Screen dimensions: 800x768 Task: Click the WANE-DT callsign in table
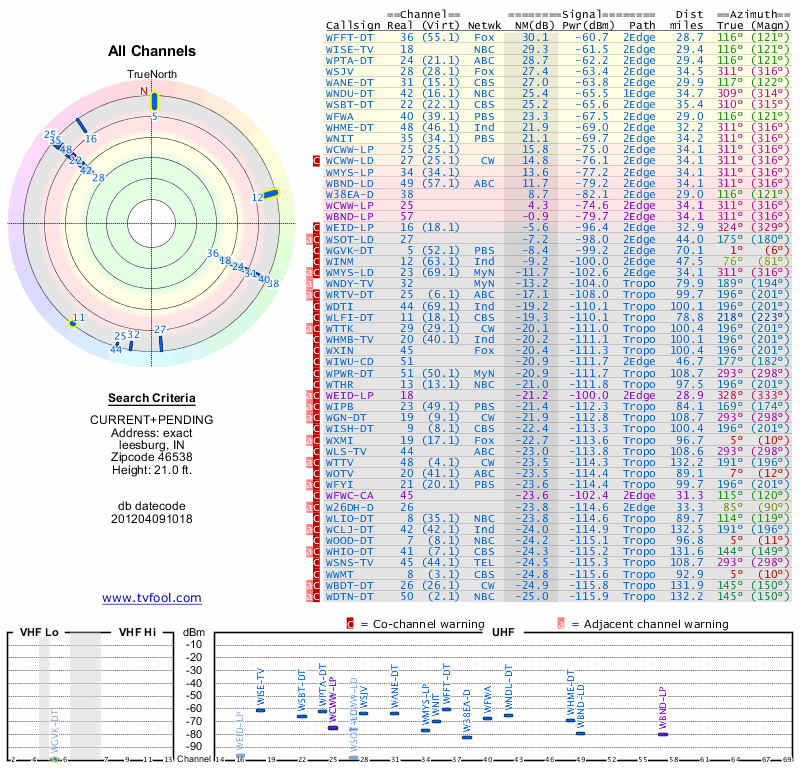pyautogui.click(x=350, y=82)
